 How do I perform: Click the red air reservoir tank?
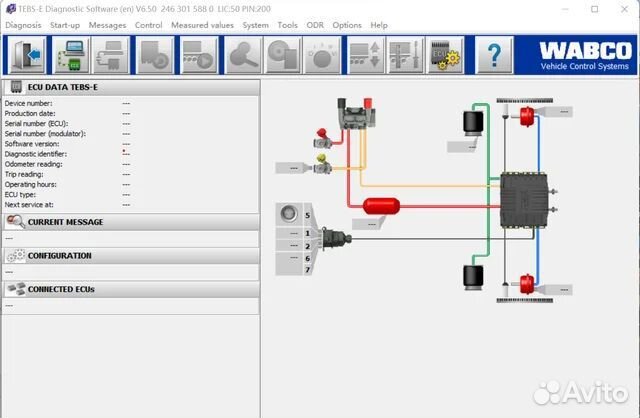pyautogui.click(x=380, y=205)
